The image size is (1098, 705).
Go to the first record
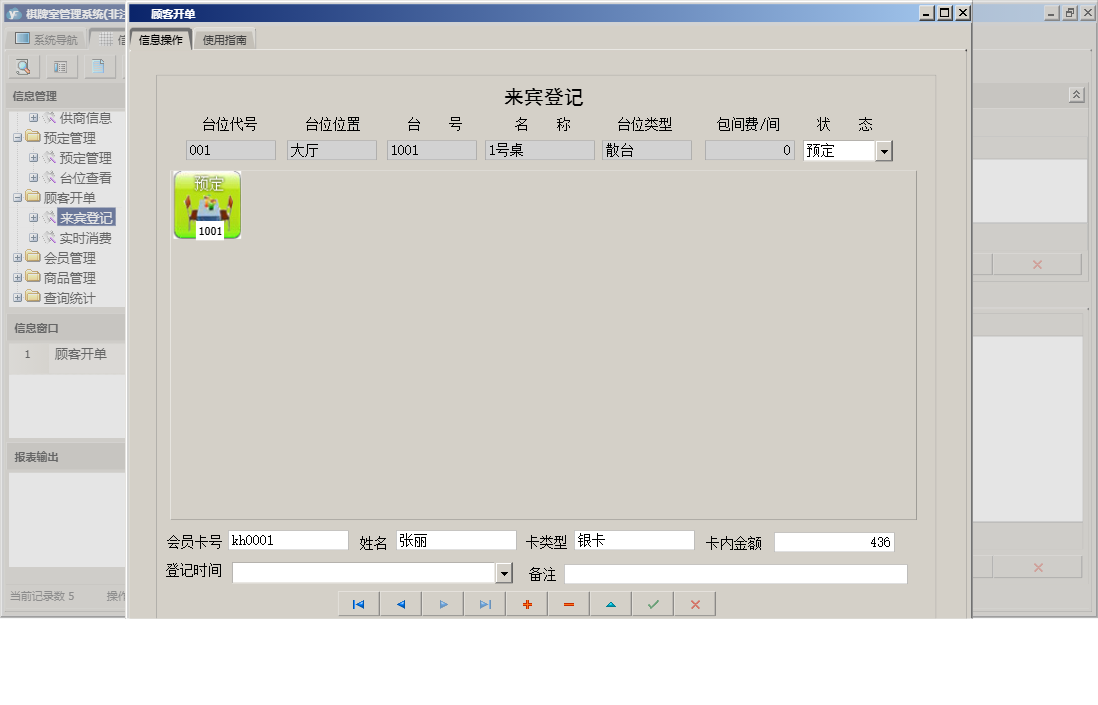coord(359,604)
